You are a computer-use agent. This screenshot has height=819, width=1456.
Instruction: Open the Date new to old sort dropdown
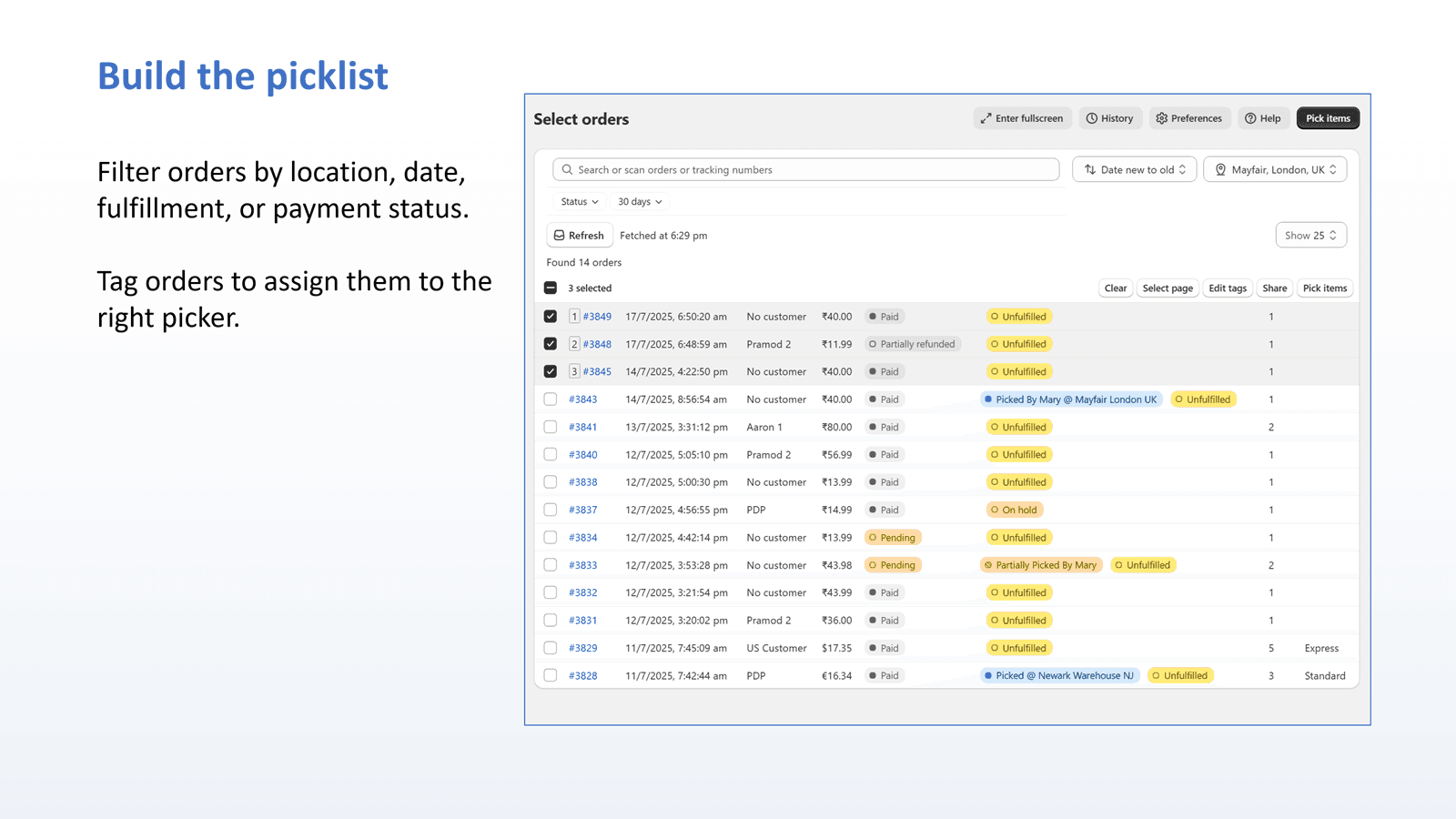click(1135, 170)
